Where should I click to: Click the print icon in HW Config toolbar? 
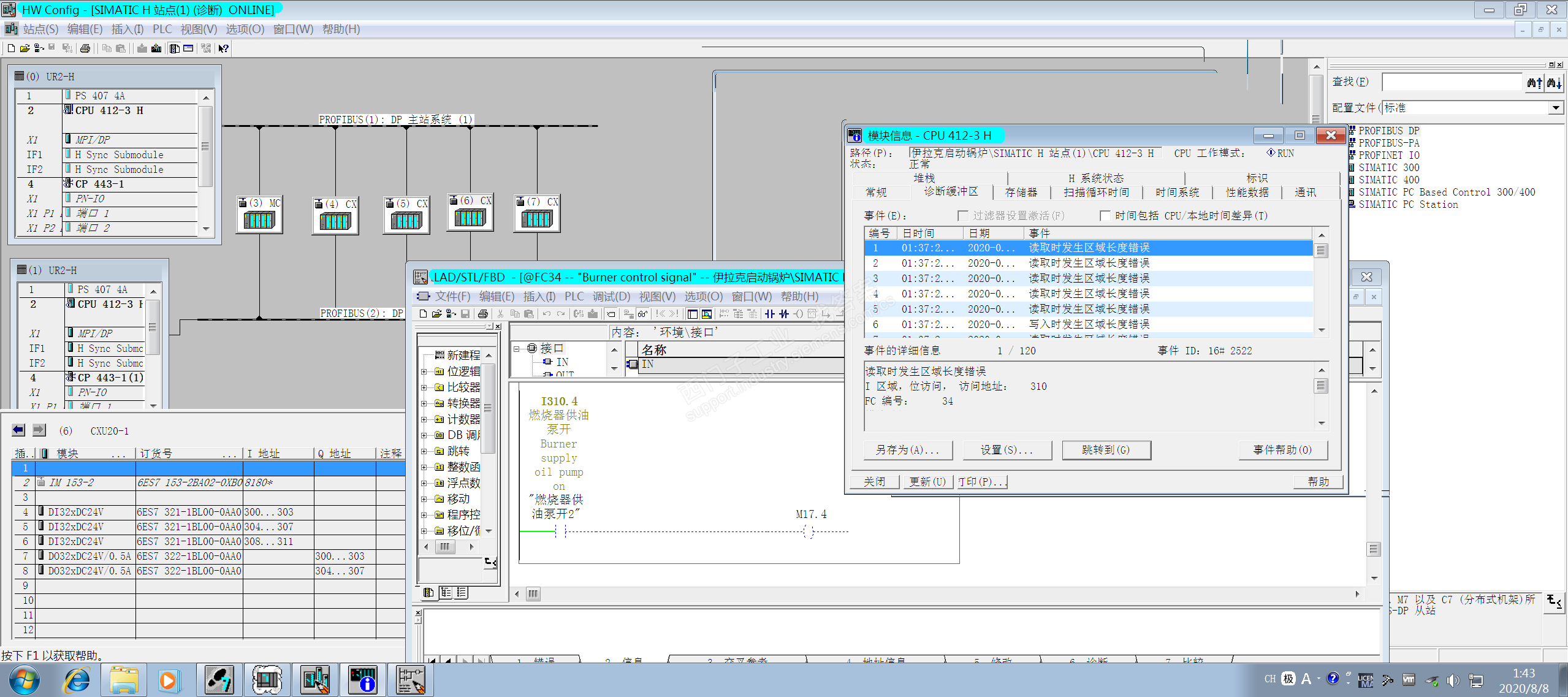pyautogui.click(x=85, y=48)
